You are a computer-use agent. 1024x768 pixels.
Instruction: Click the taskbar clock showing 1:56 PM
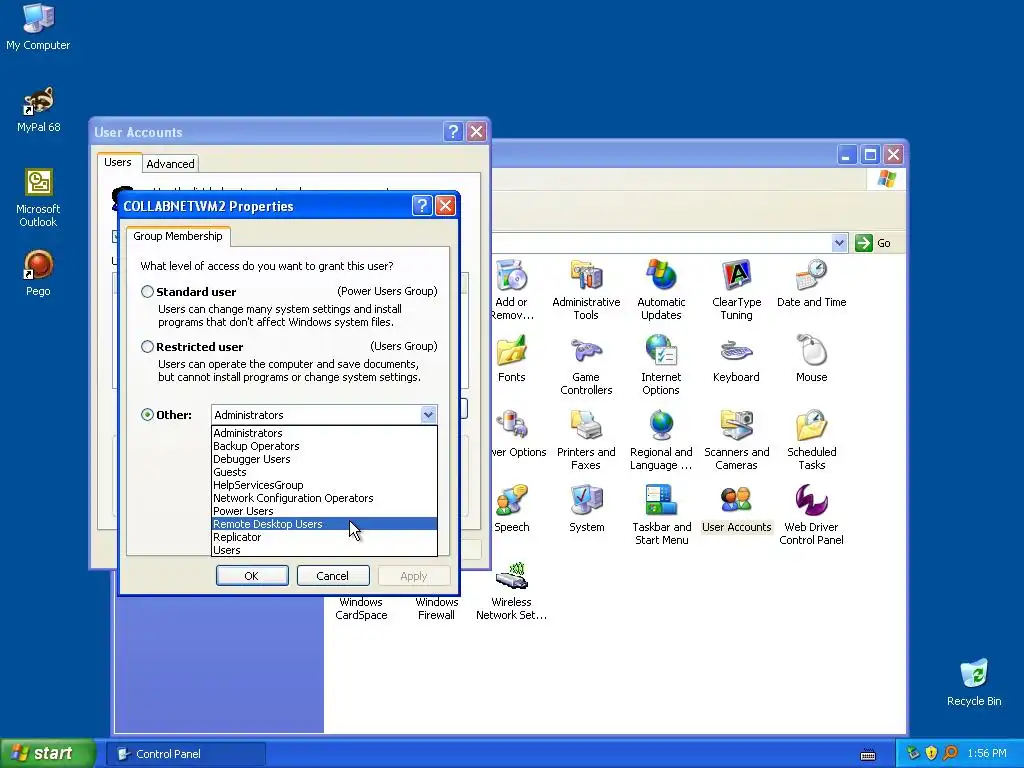pyautogui.click(x=987, y=754)
